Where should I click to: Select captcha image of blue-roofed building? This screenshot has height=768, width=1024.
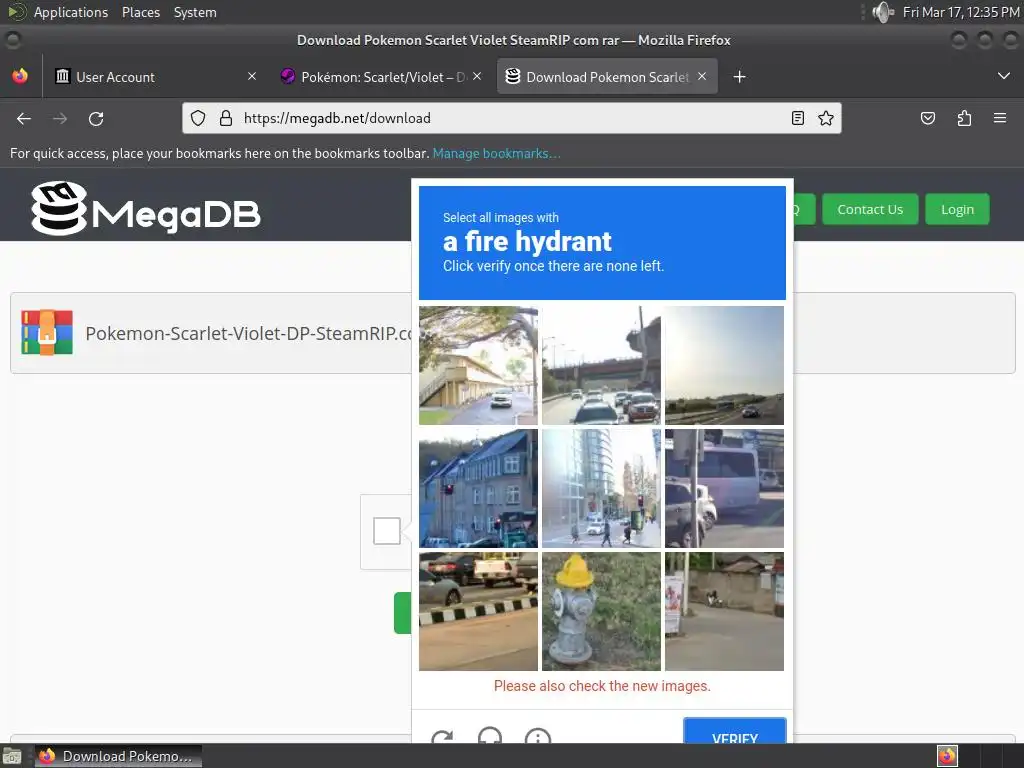tap(478, 488)
